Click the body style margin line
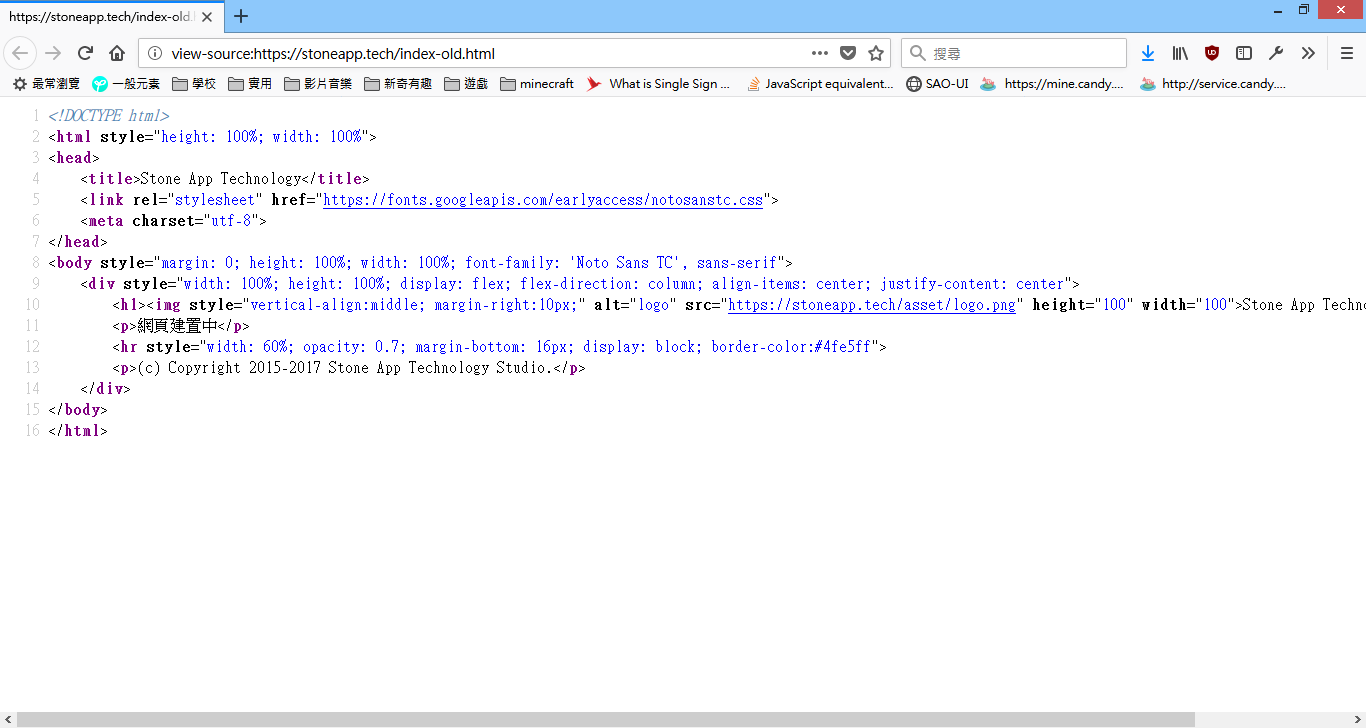The width and height of the screenshot is (1366, 728). coord(420,263)
